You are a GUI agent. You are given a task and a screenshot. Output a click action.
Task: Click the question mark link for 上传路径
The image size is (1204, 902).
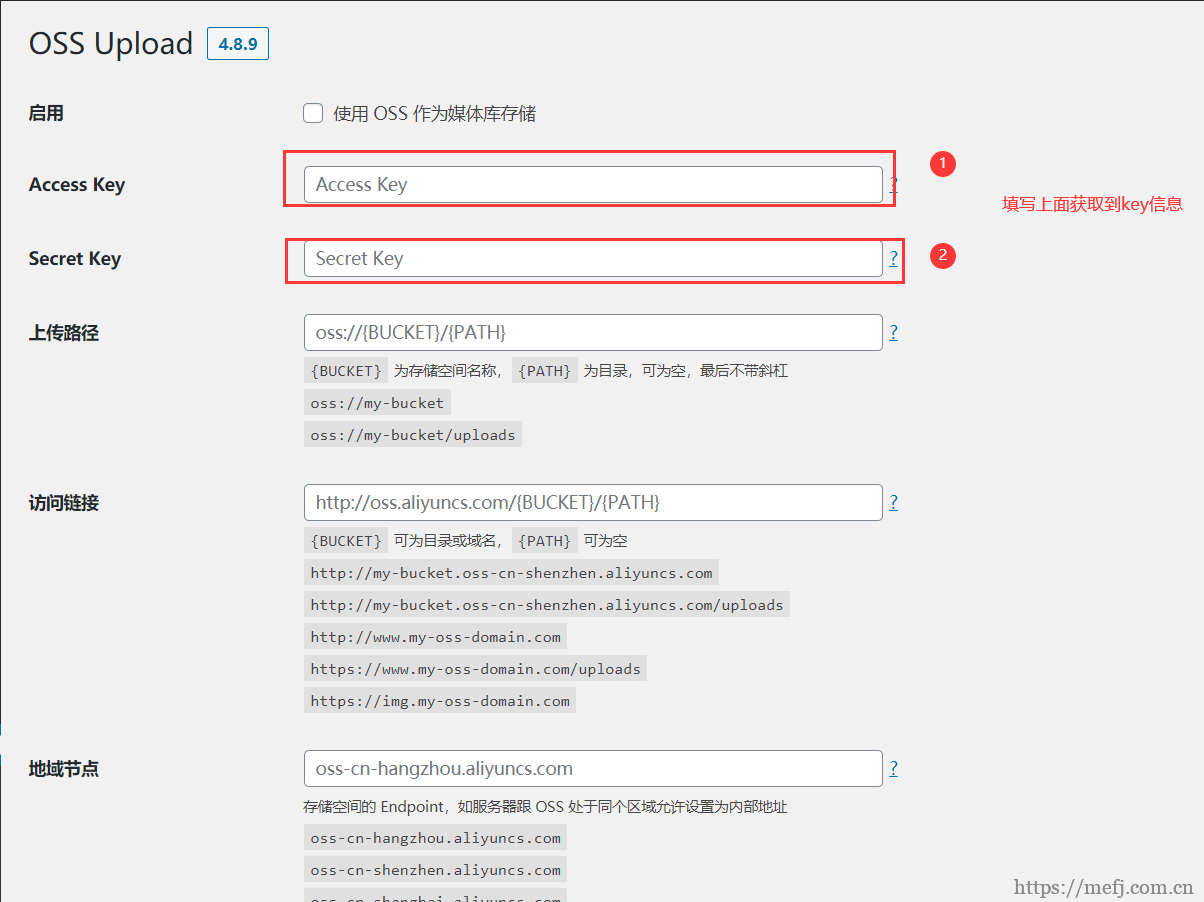[x=893, y=332]
